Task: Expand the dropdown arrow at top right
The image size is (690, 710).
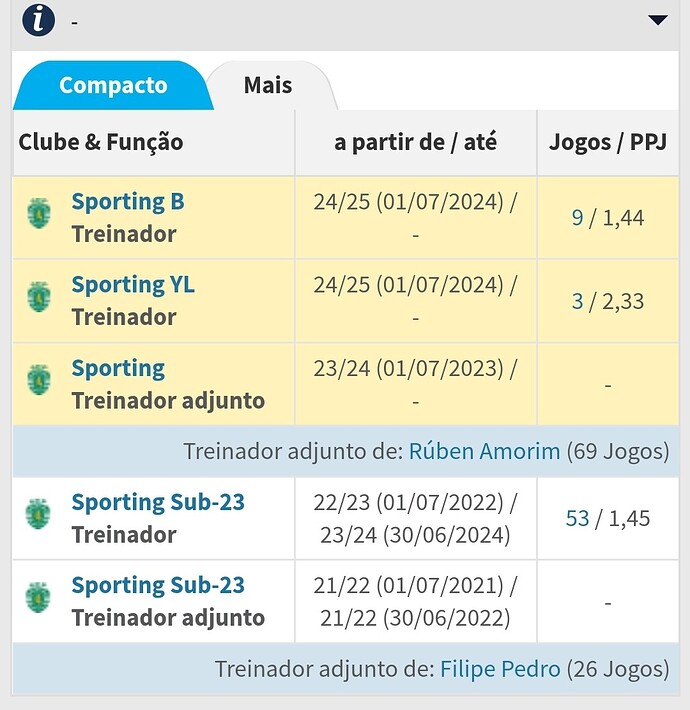Action: (657, 20)
